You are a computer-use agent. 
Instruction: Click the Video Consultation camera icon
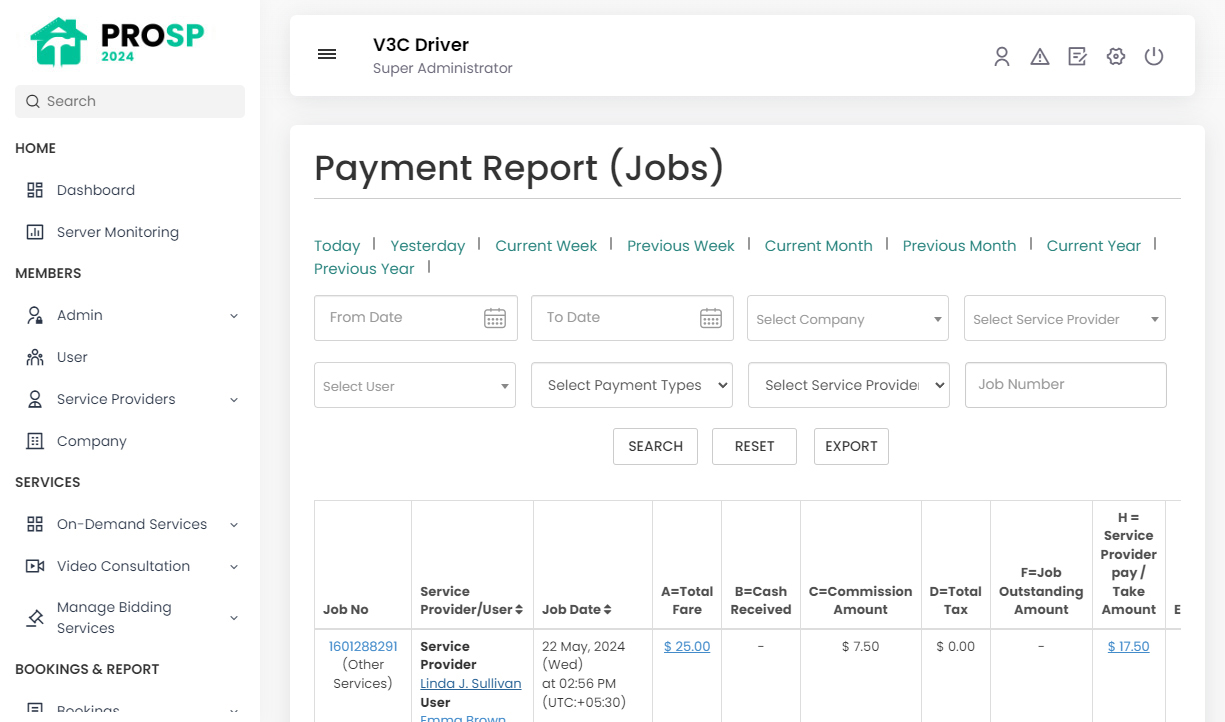35,566
